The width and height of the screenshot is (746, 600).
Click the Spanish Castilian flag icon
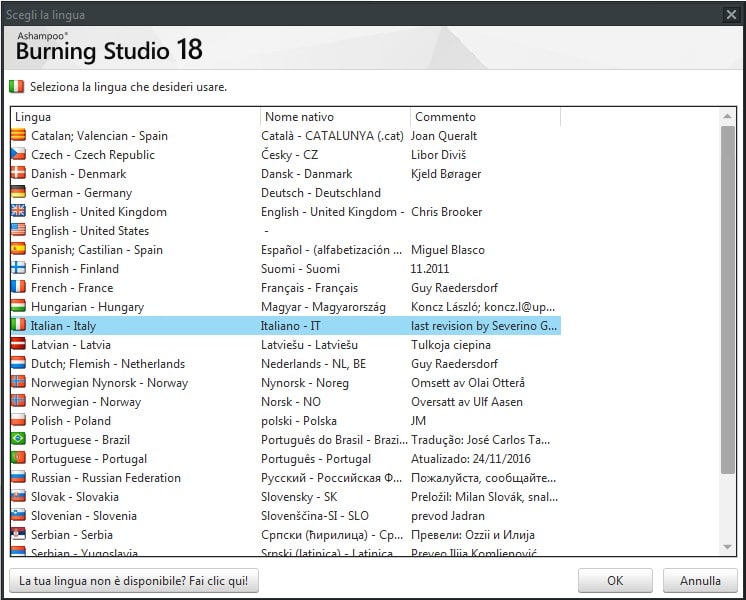point(19,249)
